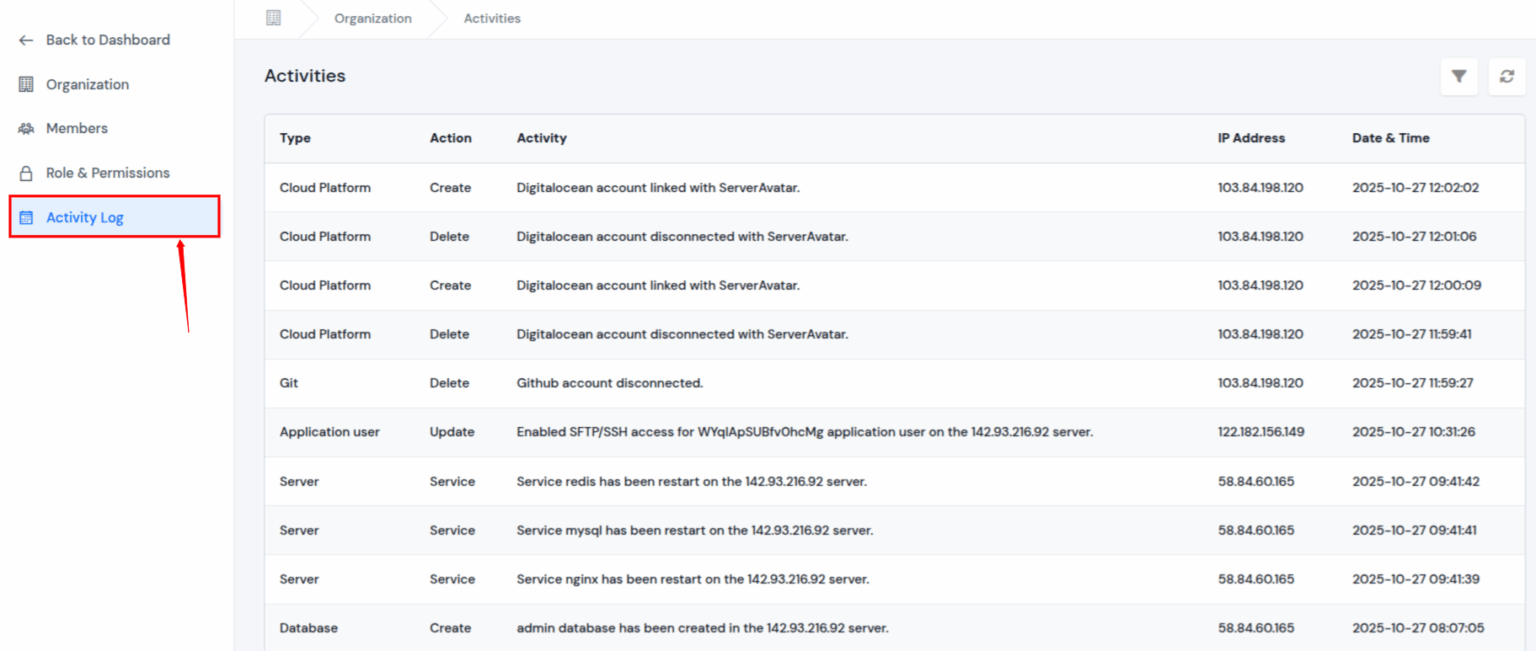1536x651 pixels.
Task: Click the filter funnel icon
Action: point(1459,77)
